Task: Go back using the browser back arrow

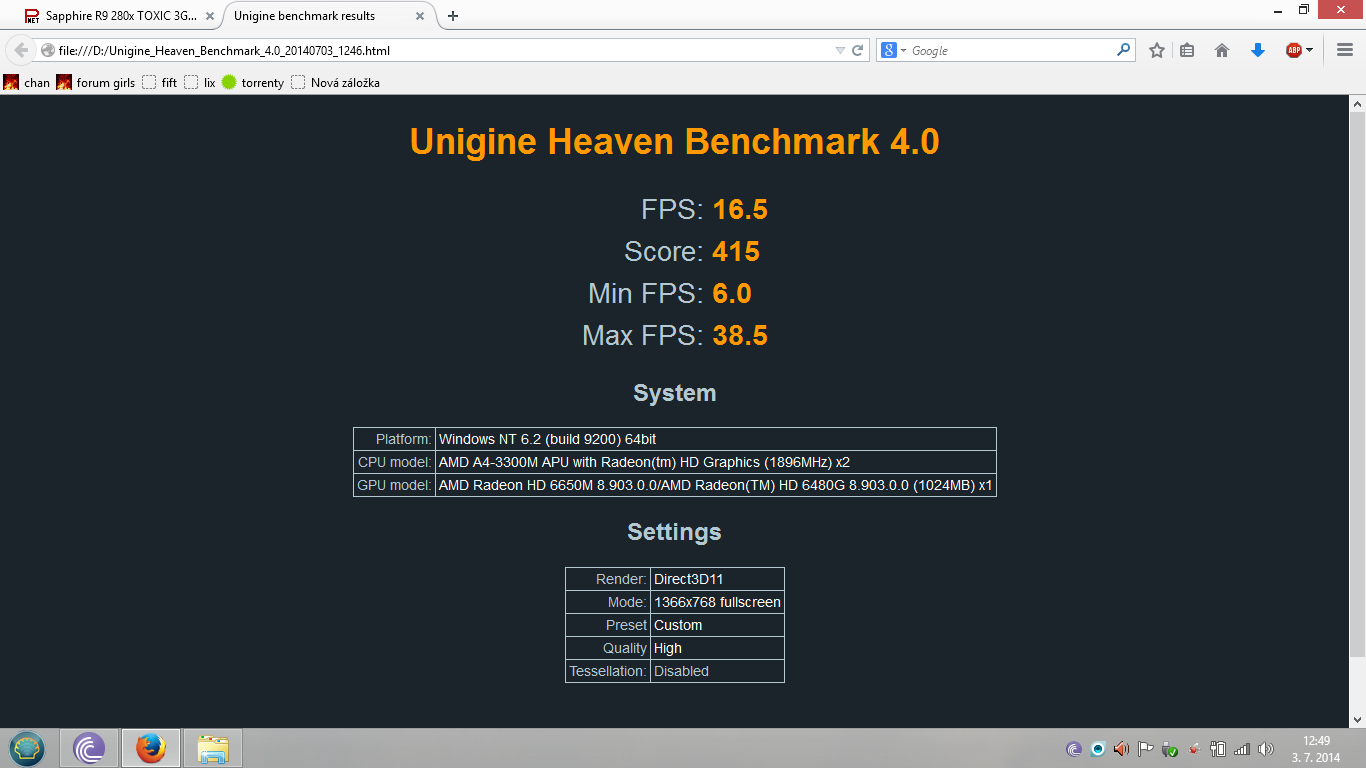Action: (21, 50)
